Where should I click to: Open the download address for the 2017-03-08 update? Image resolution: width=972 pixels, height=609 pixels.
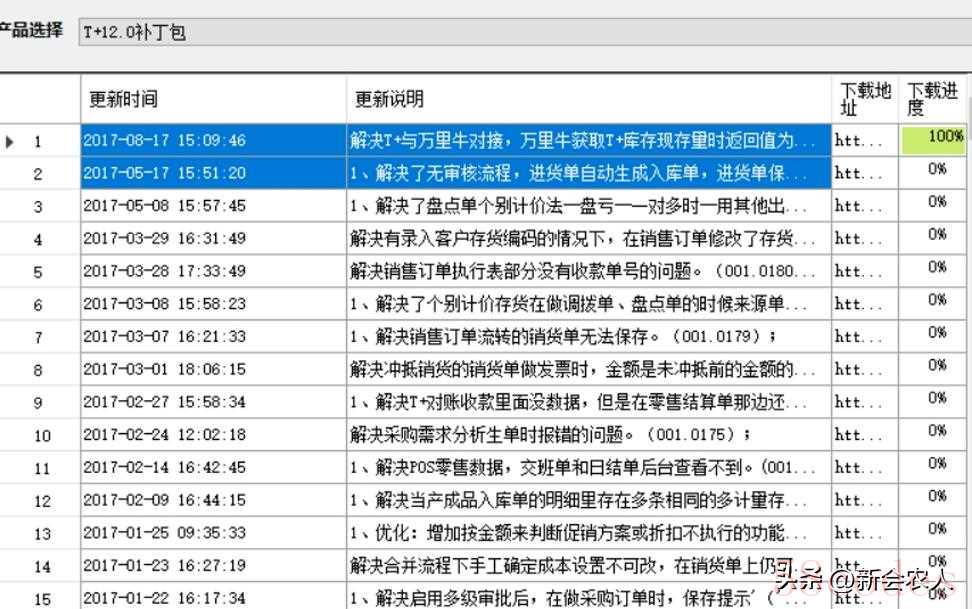[x=865, y=304]
